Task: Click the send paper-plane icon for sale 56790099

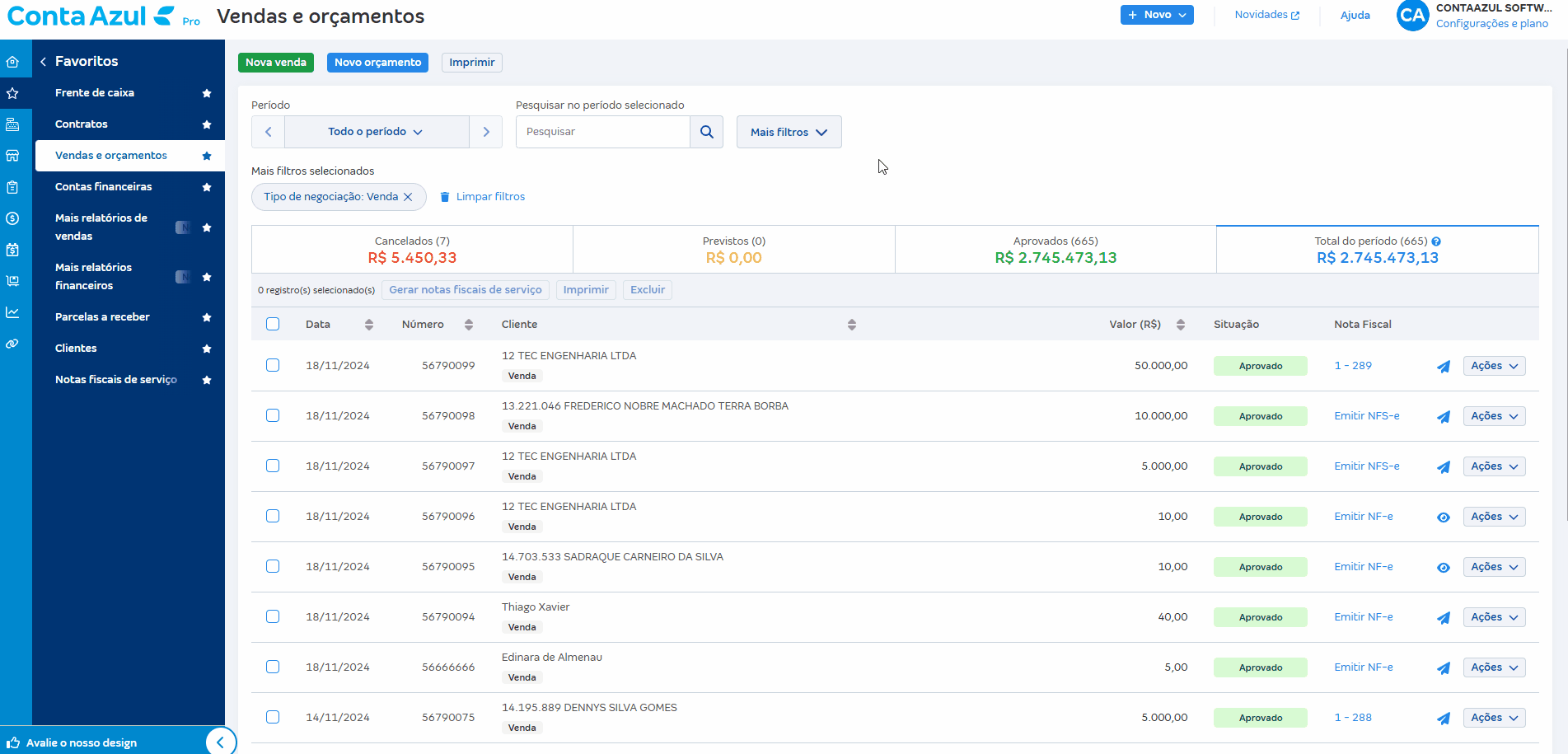Action: [x=1443, y=367]
